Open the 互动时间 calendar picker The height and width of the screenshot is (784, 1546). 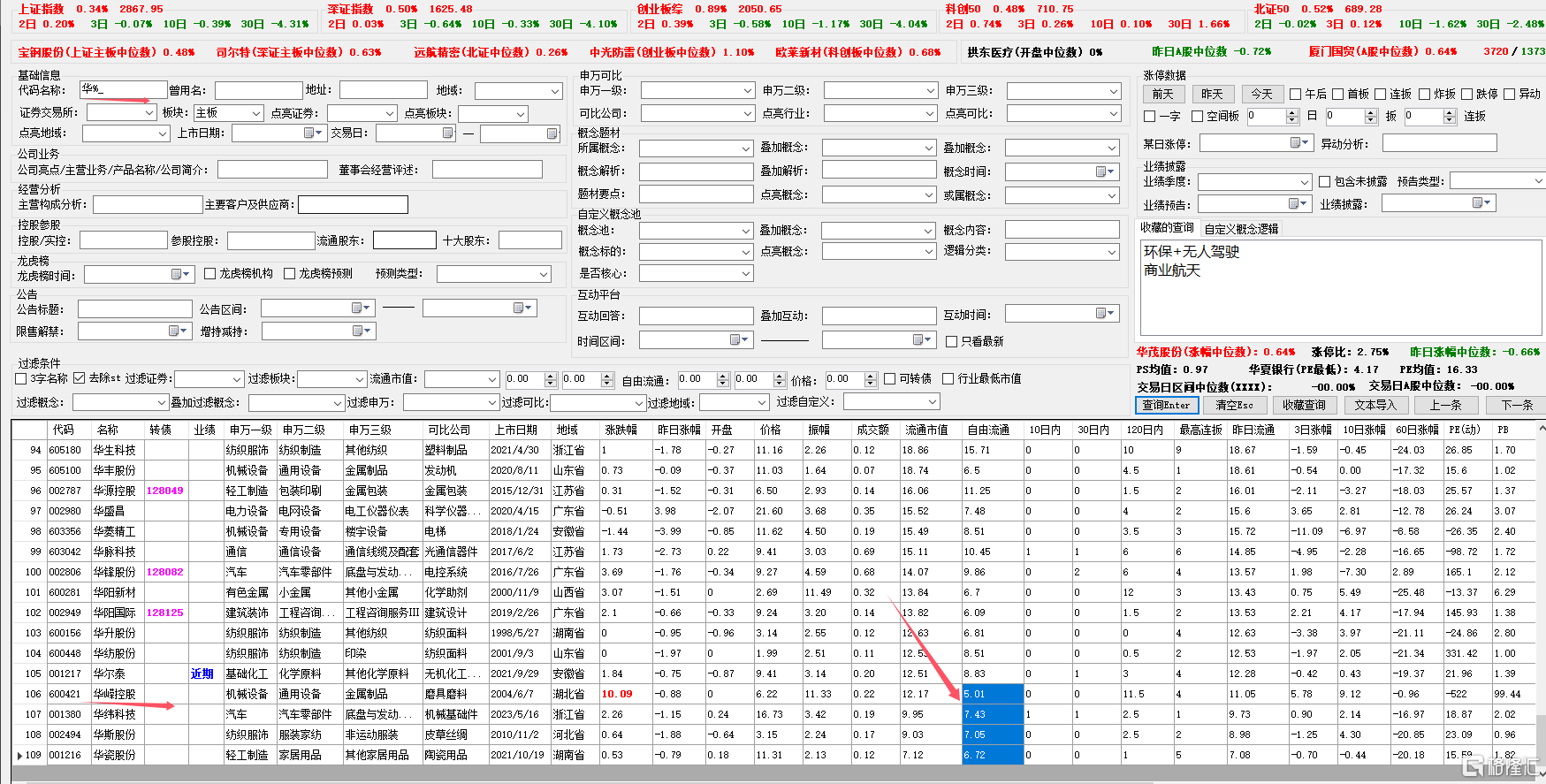point(1105,314)
